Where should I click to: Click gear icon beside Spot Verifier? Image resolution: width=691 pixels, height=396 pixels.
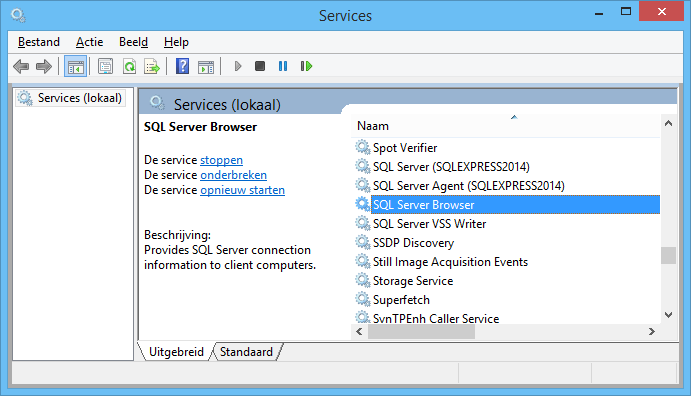pyautogui.click(x=363, y=147)
